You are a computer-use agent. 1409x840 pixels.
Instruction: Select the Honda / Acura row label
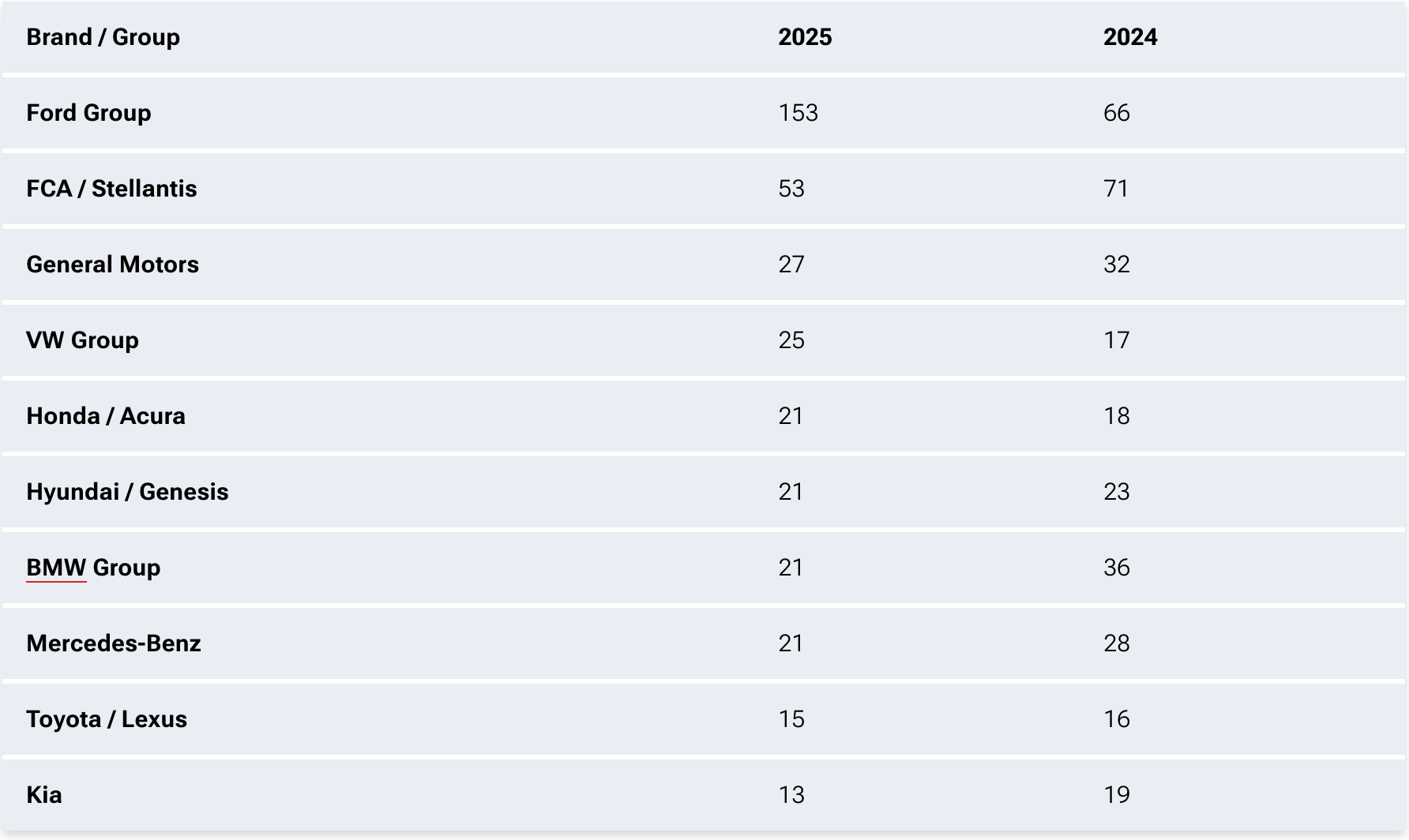(106, 416)
